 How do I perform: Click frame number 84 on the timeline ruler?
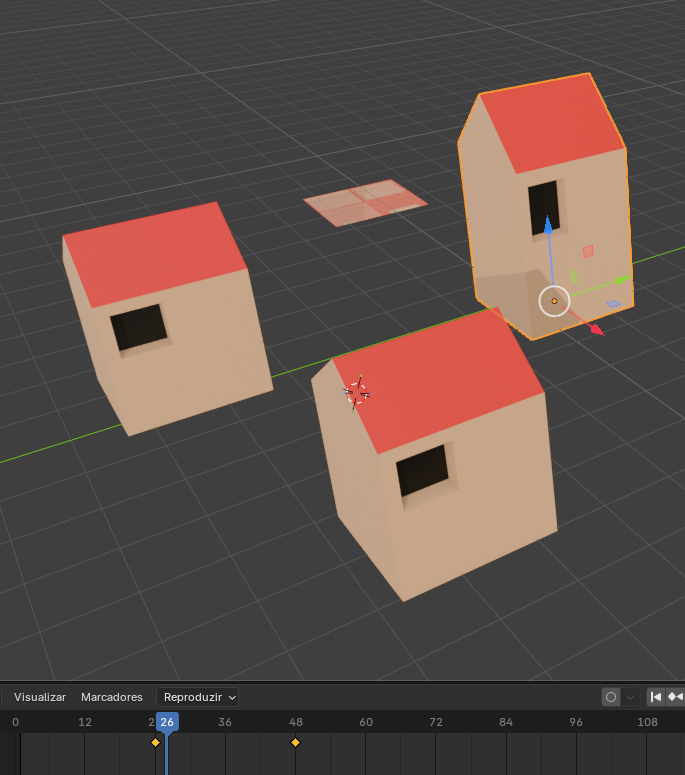coord(506,722)
